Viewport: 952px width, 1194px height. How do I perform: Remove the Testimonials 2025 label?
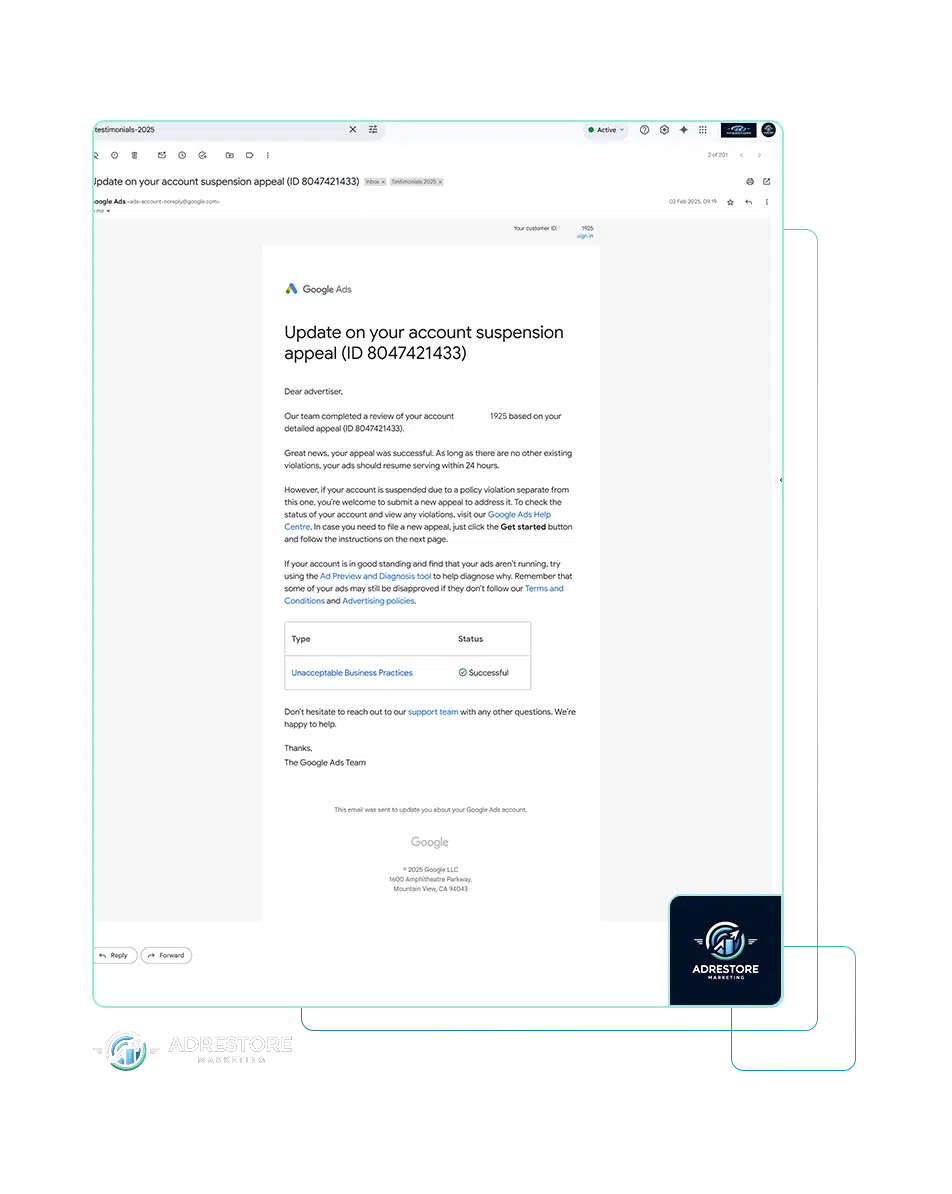(440, 182)
